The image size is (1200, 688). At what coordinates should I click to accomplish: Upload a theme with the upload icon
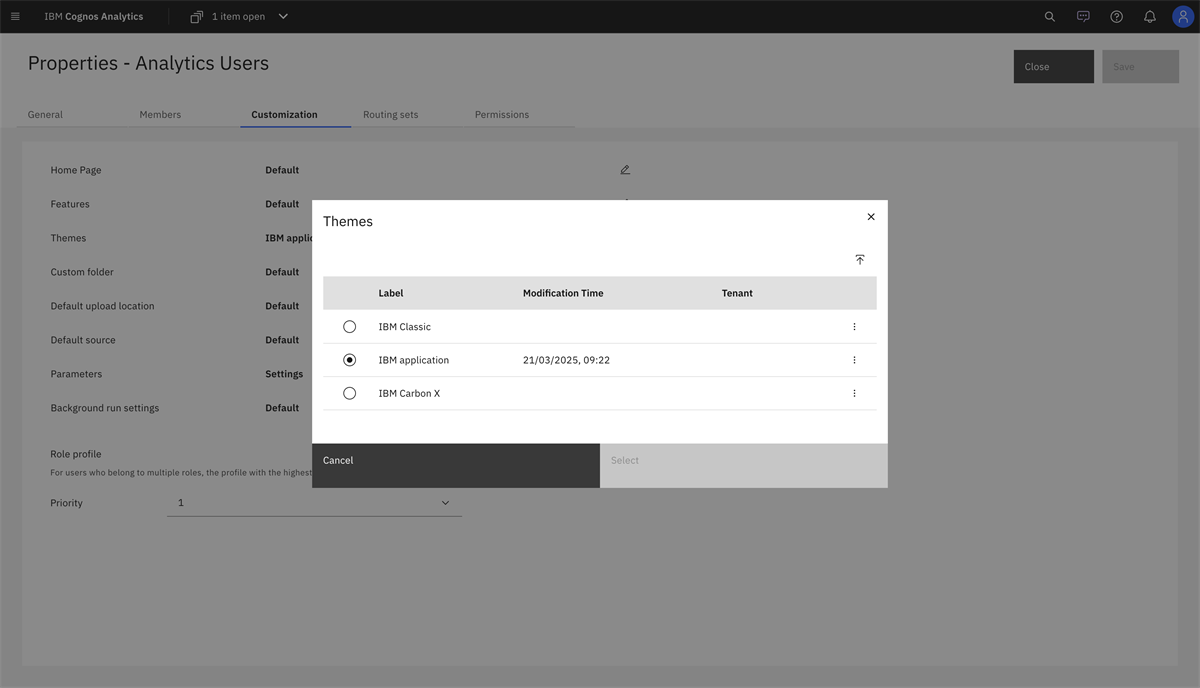point(860,259)
